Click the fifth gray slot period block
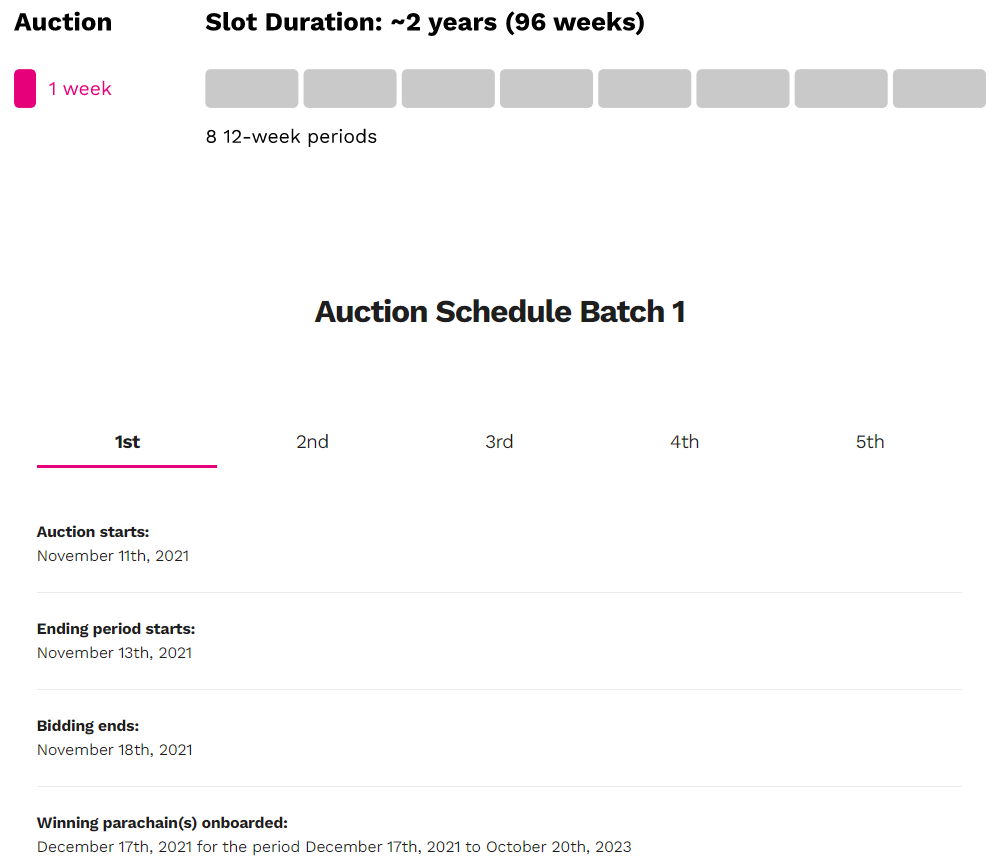Viewport: 997px width, 866px height. coord(645,89)
